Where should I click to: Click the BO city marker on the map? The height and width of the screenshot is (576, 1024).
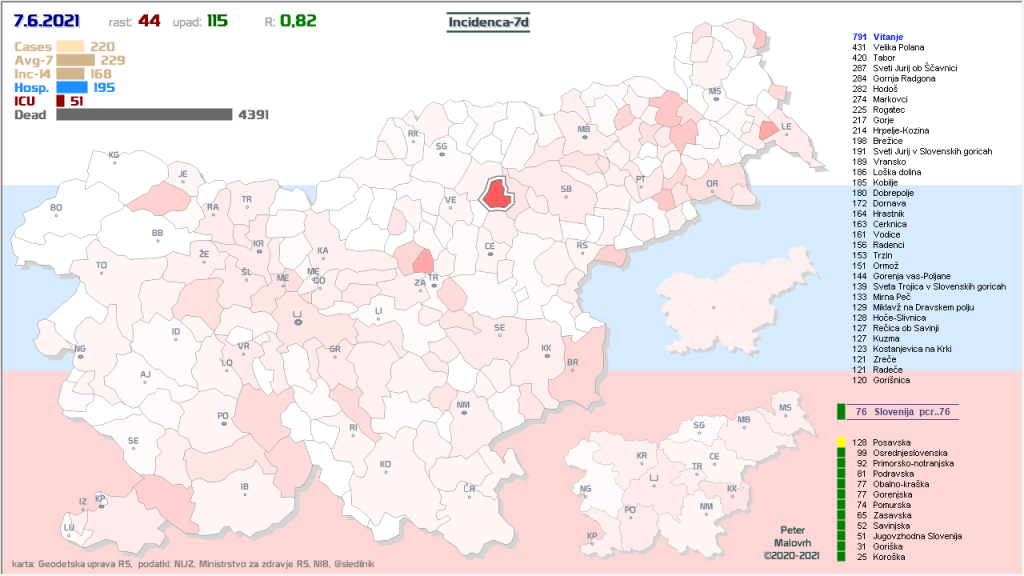pos(56,209)
